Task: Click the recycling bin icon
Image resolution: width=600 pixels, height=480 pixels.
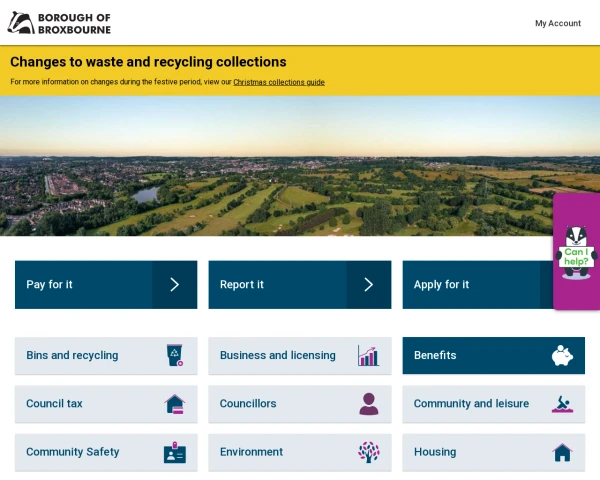Action: 175,355
